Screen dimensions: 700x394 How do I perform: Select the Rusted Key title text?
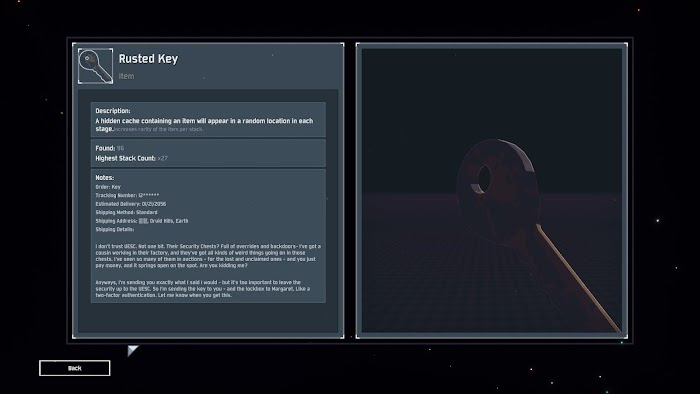click(x=148, y=59)
